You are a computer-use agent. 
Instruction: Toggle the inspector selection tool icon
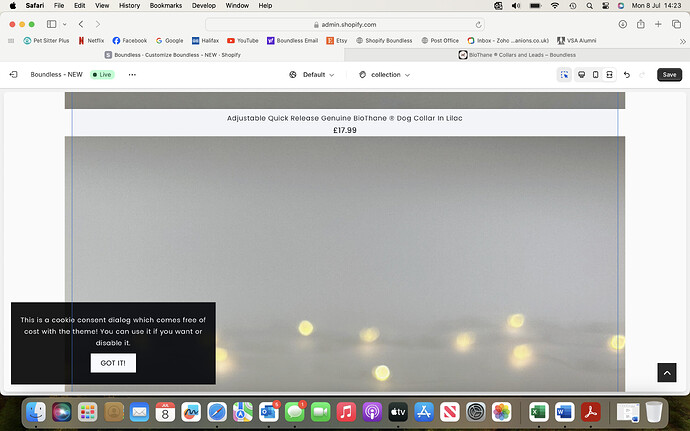click(564, 75)
